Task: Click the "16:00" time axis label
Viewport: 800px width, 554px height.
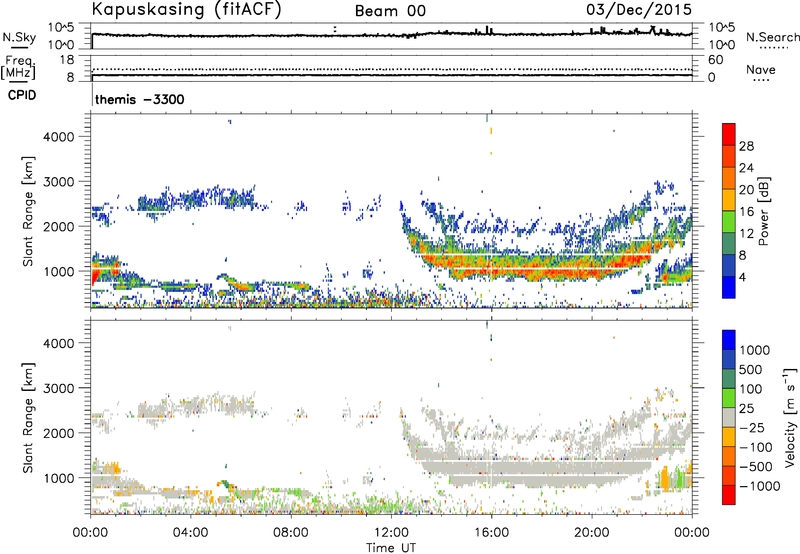Action: [x=491, y=533]
